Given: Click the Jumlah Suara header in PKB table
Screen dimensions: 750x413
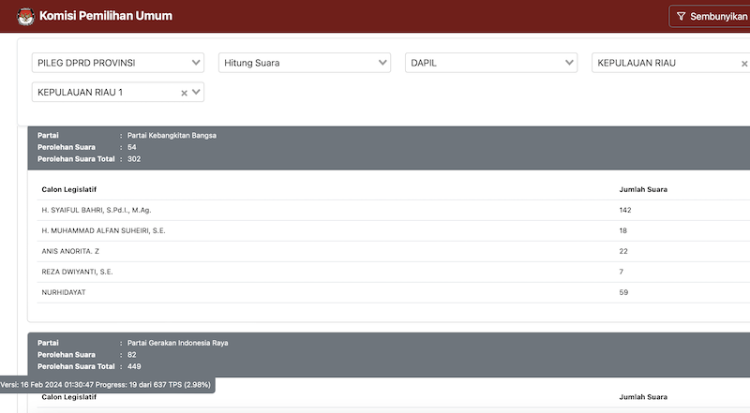Looking at the screenshot, I should coord(643,190).
